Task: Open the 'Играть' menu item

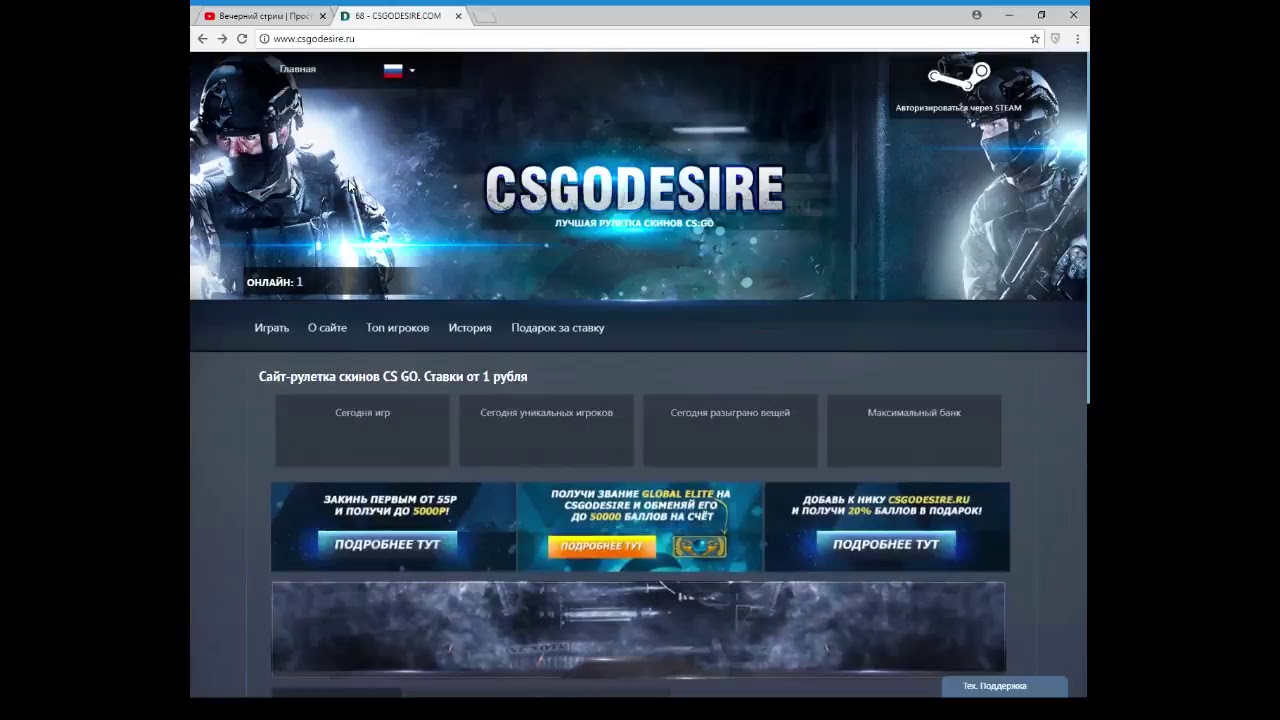Action: 271,328
